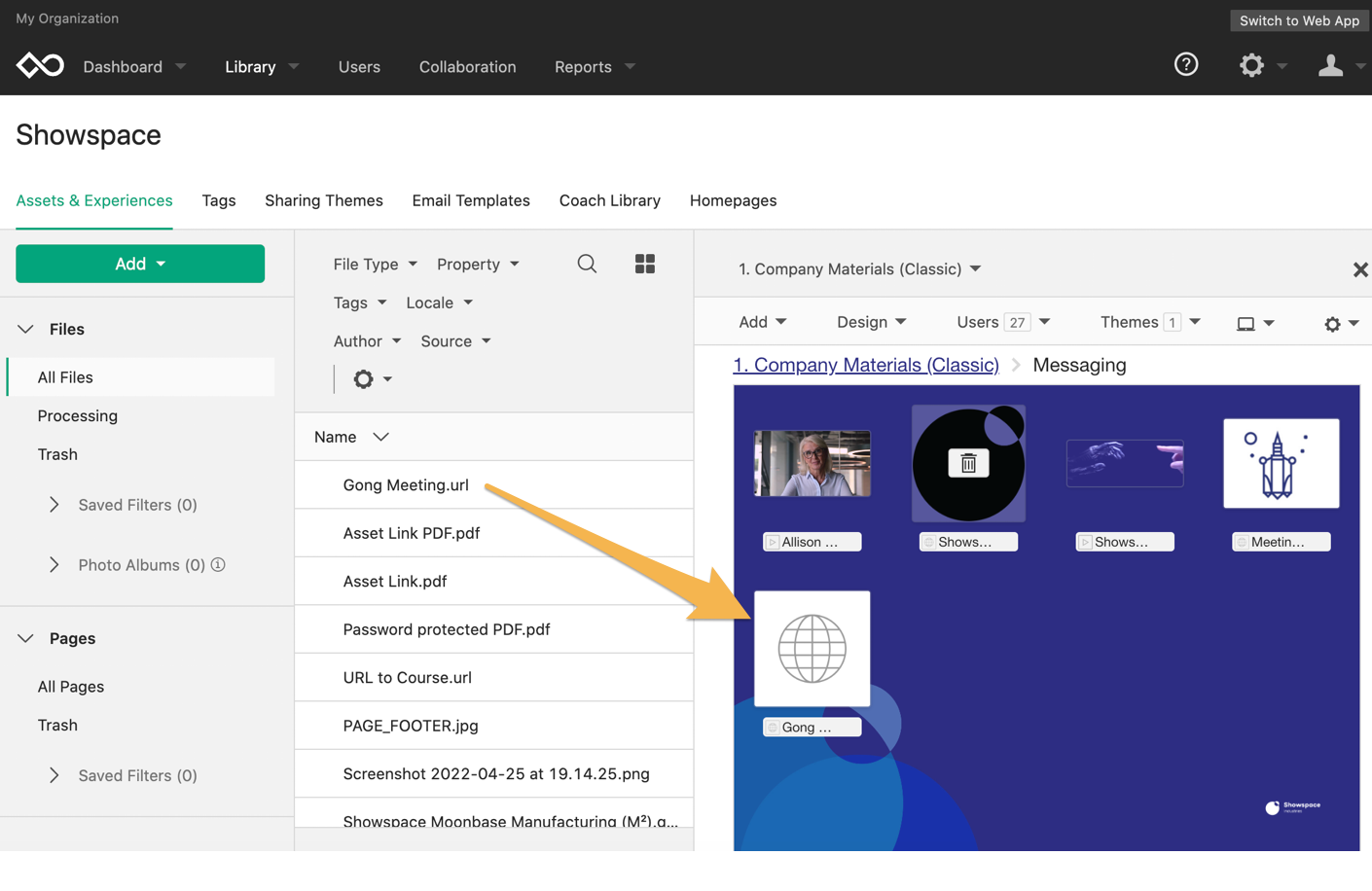Select the Assets & Experiences tab

[94, 200]
